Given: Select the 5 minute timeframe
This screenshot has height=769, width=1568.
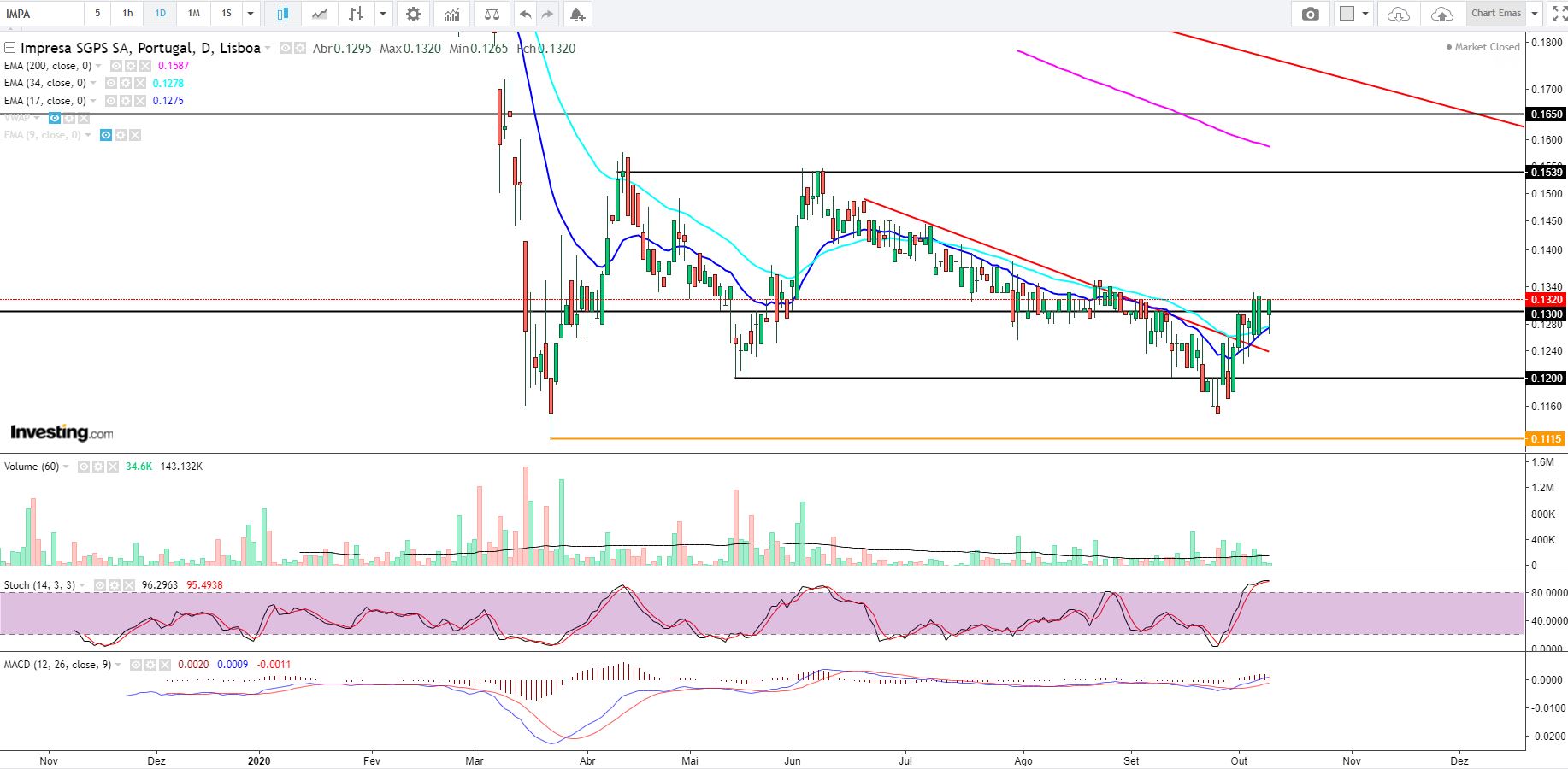Looking at the screenshot, I should (97, 14).
